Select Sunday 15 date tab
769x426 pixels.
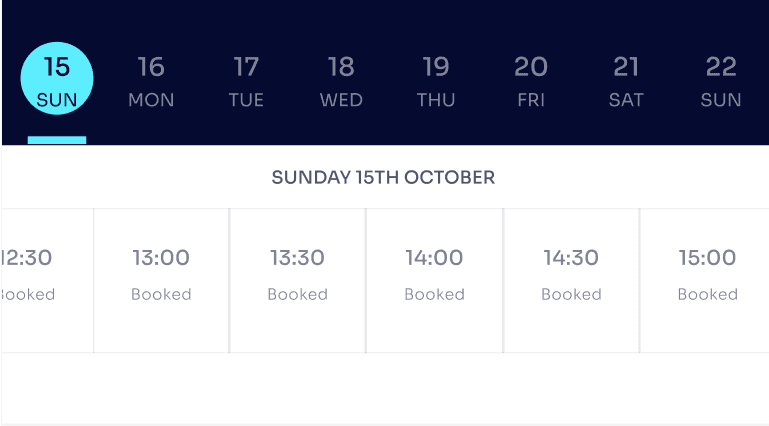pos(57,80)
